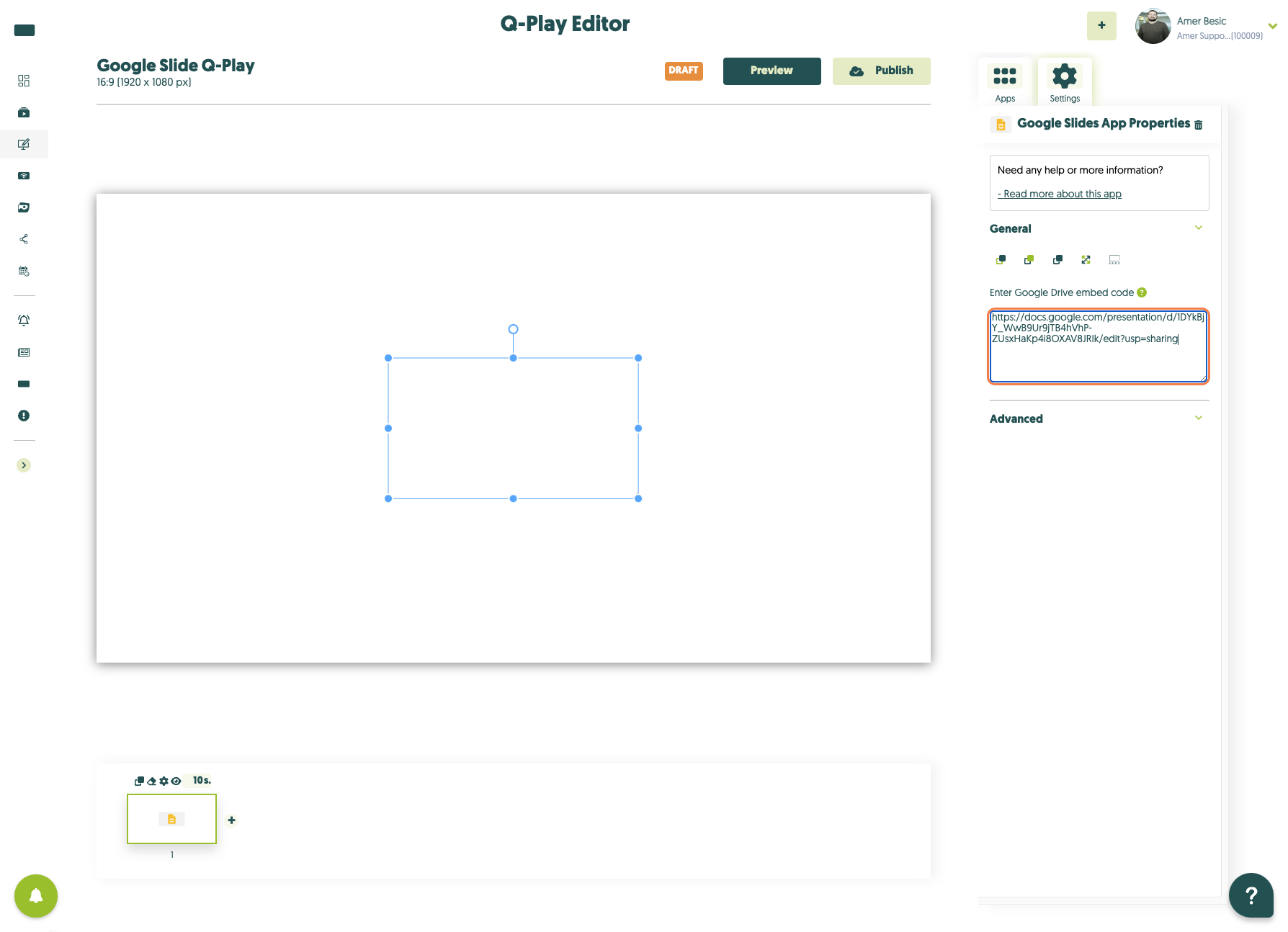
Task: Click the Enter Google Drive embed code label
Action: (1061, 292)
